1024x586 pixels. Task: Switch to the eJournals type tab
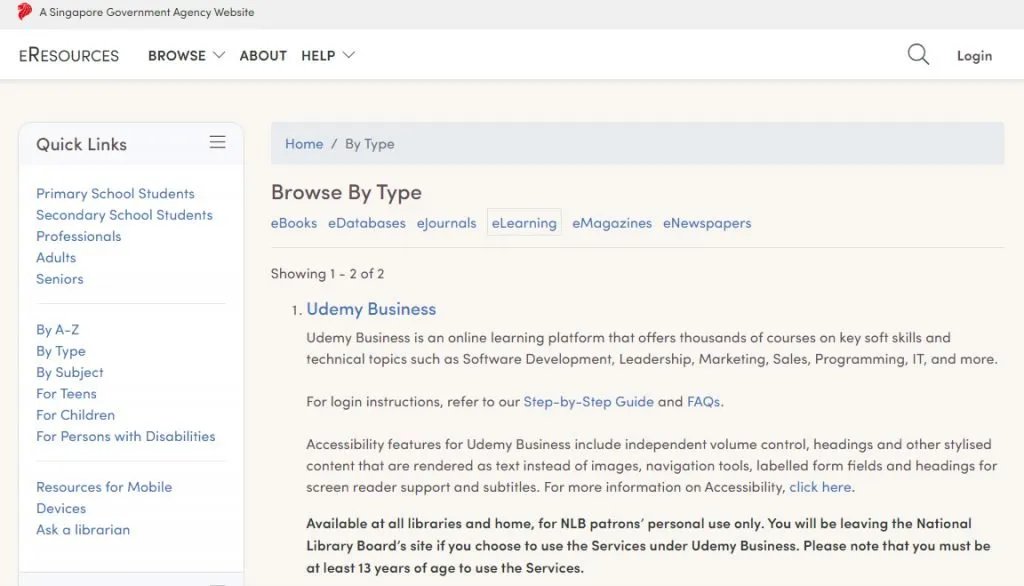click(447, 223)
